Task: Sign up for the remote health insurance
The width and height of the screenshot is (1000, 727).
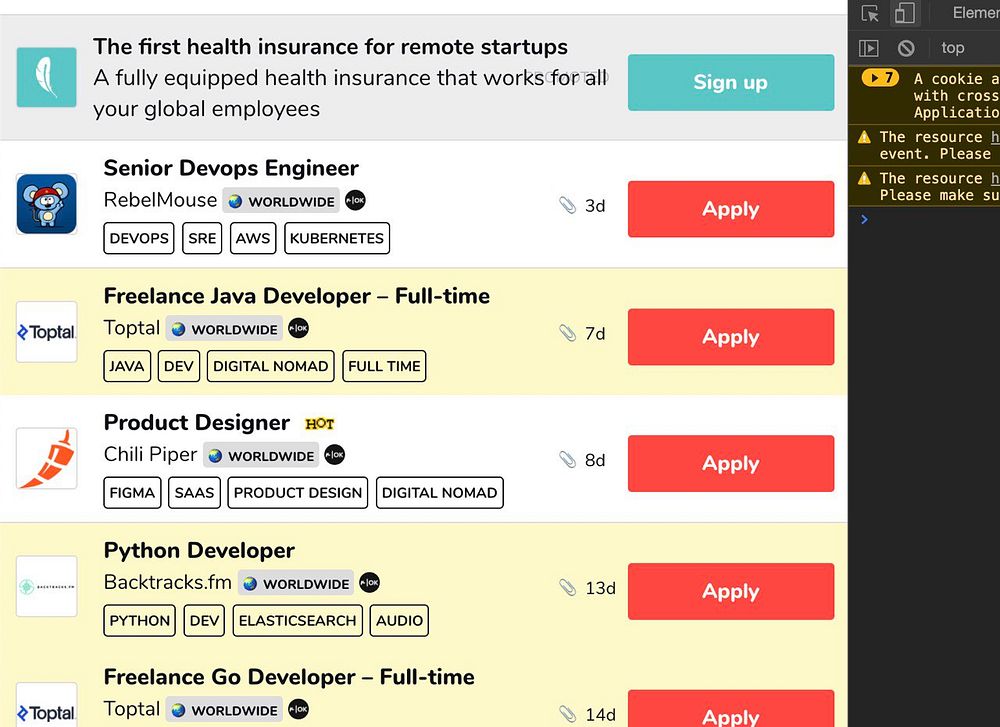Action: coord(731,82)
